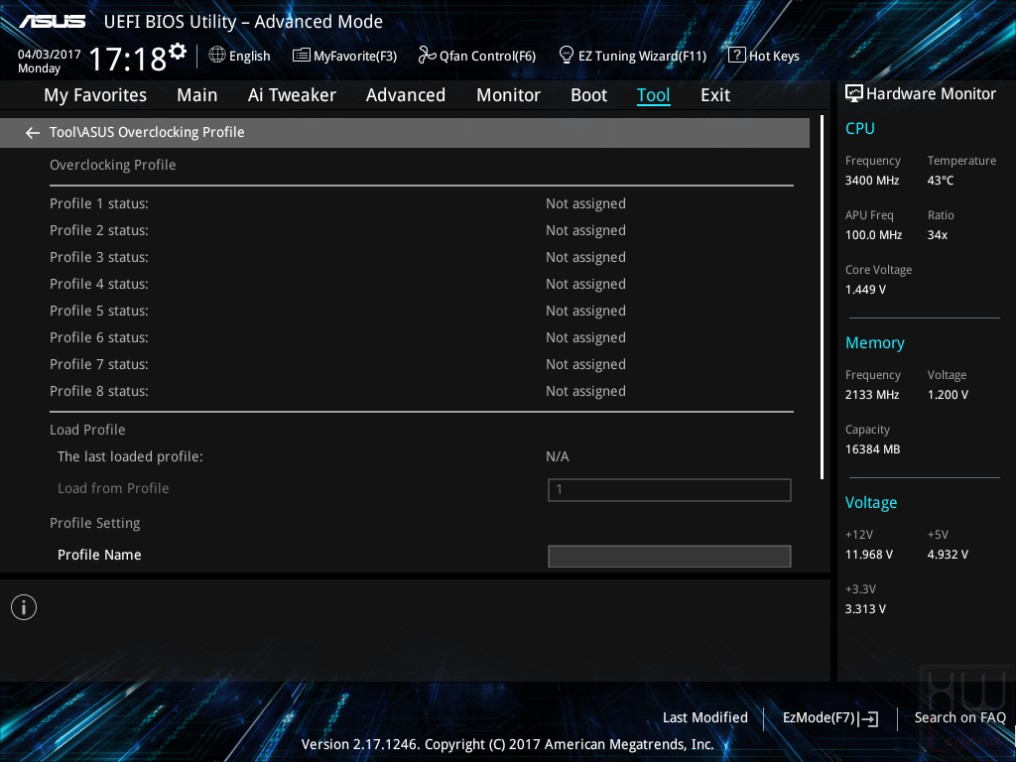This screenshot has height=762, width=1016.
Task: Click 'The last loaded profile:' label
Action: pyautogui.click(x=130, y=457)
